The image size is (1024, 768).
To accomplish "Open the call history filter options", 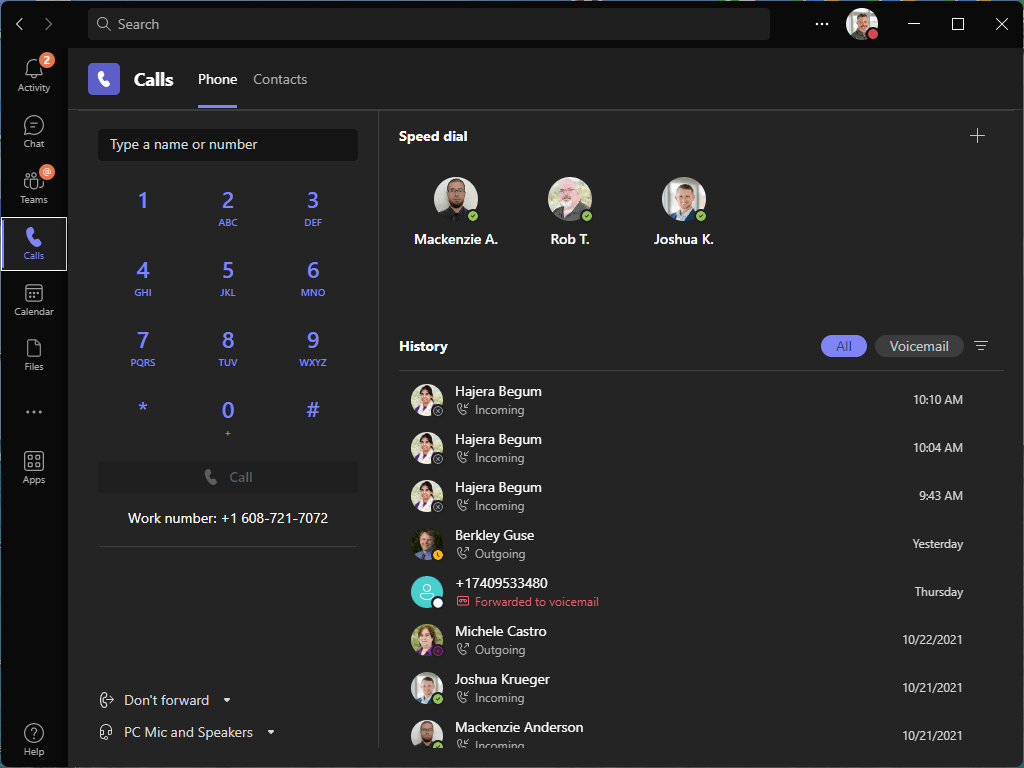I will tap(981, 345).
